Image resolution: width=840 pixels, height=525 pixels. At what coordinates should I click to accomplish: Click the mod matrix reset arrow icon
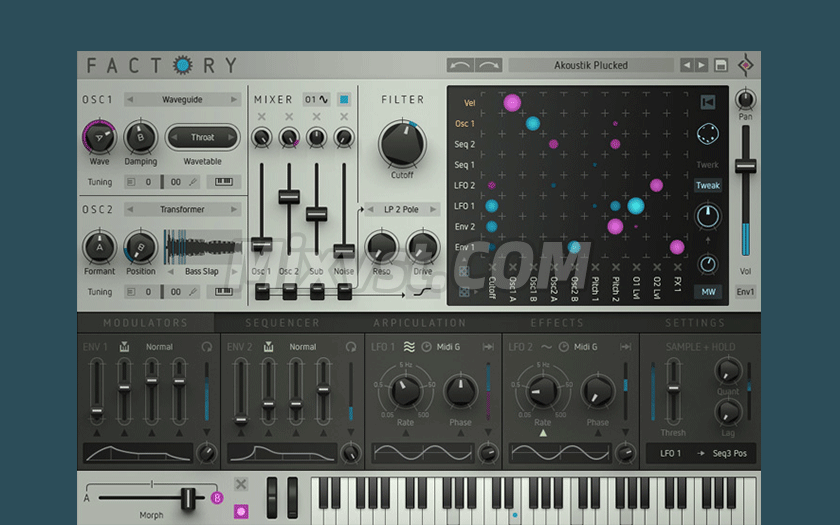point(708,102)
